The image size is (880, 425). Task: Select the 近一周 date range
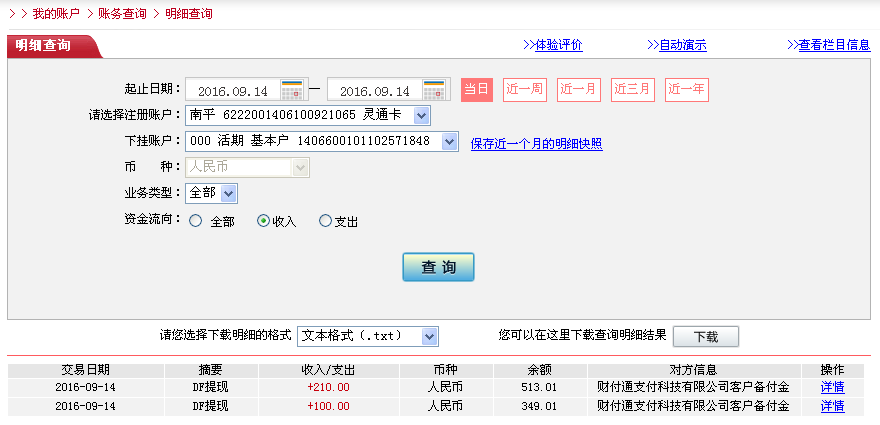pos(525,90)
